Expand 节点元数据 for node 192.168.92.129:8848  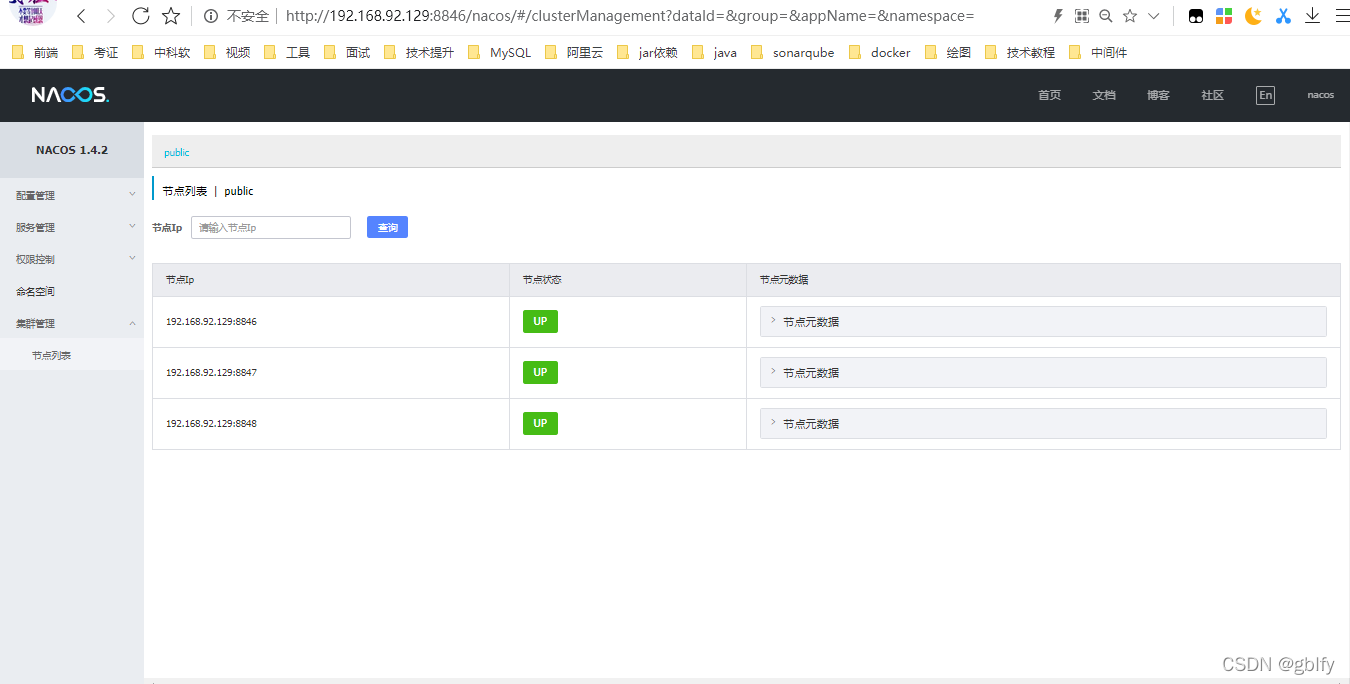1043,423
